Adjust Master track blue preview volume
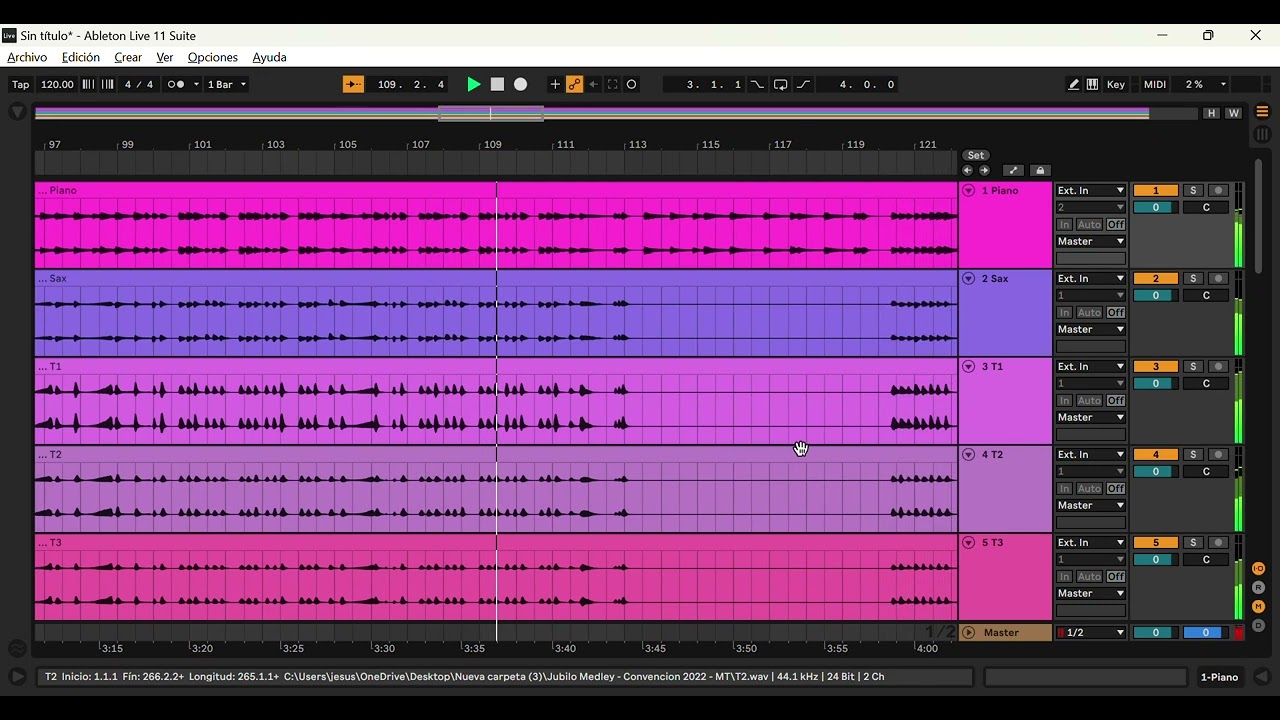The image size is (1280, 720). coord(1205,632)
